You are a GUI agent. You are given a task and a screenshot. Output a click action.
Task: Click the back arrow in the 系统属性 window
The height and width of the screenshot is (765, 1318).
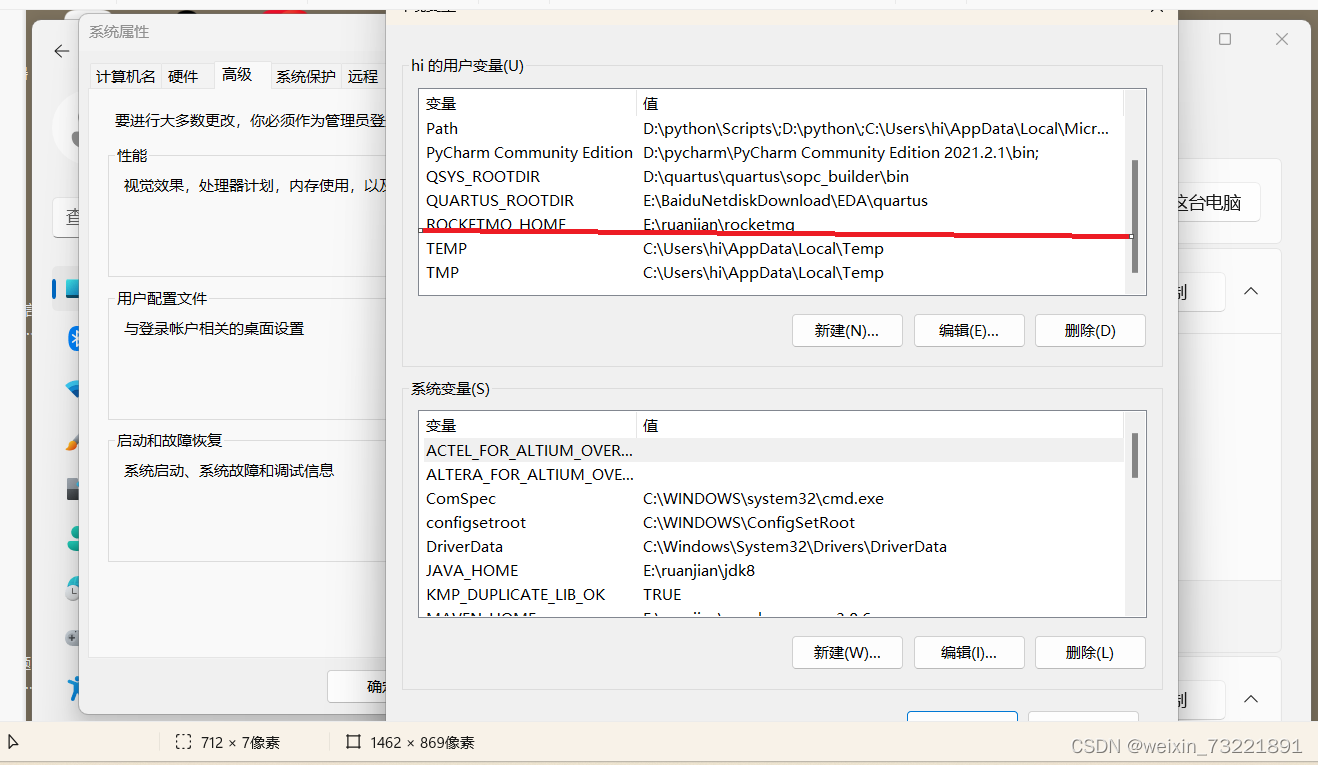tap(61, 51)
